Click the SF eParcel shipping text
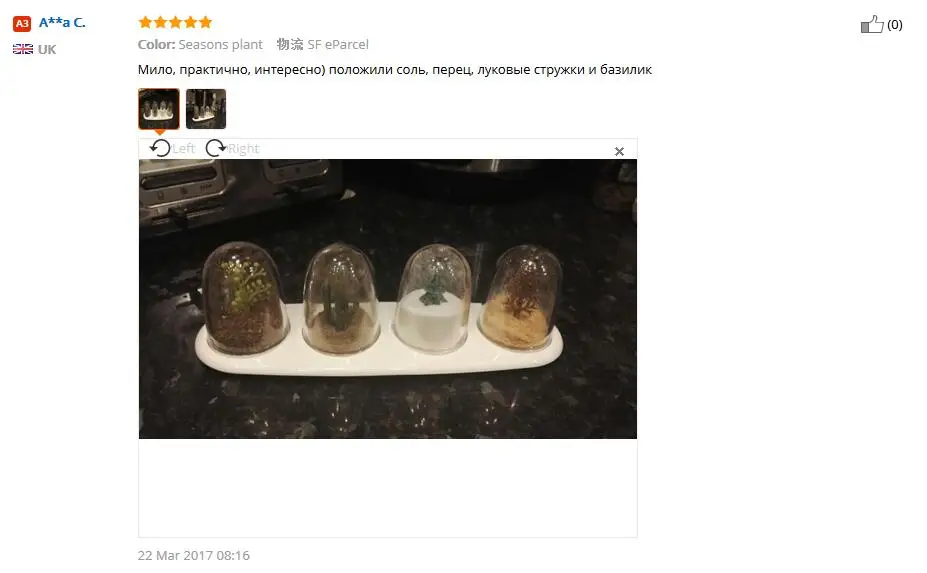 coord(338,44)
